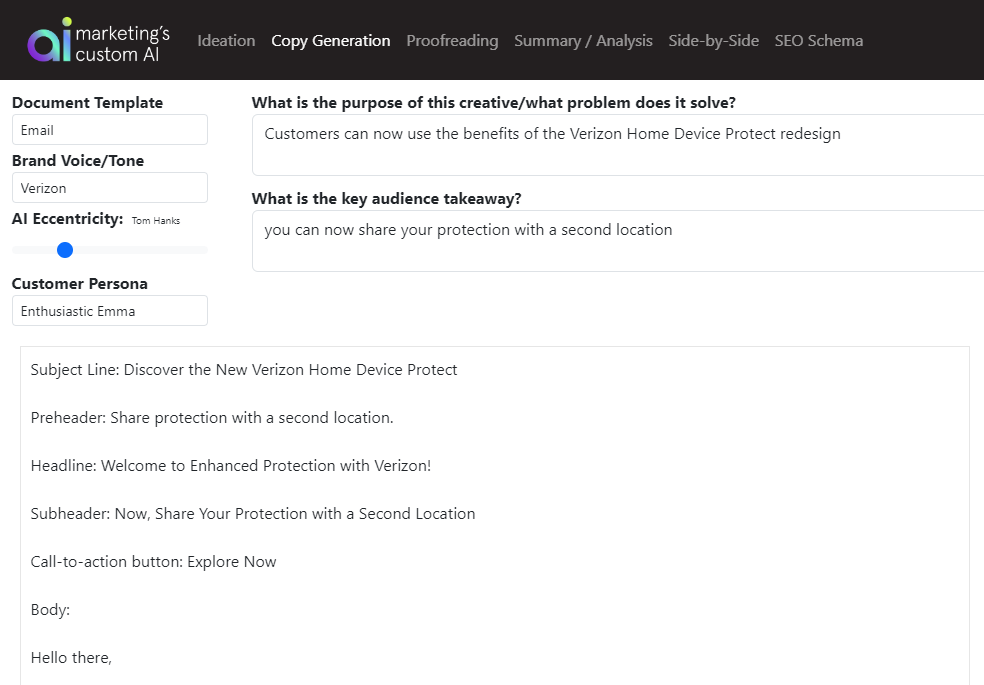Go to Summary / Analysis tab
984x685 pixels.
pyautogui.click(x=583, y=41)
